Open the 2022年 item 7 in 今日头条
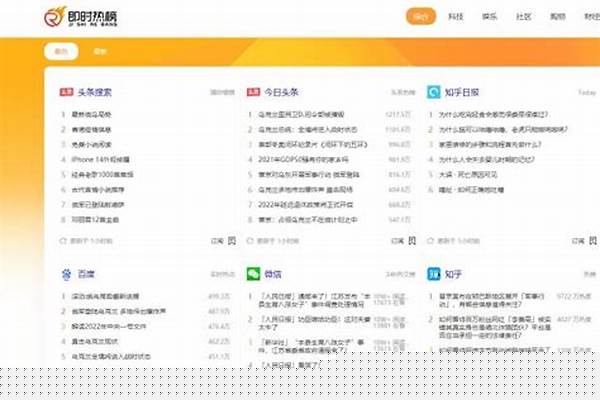 306,205
